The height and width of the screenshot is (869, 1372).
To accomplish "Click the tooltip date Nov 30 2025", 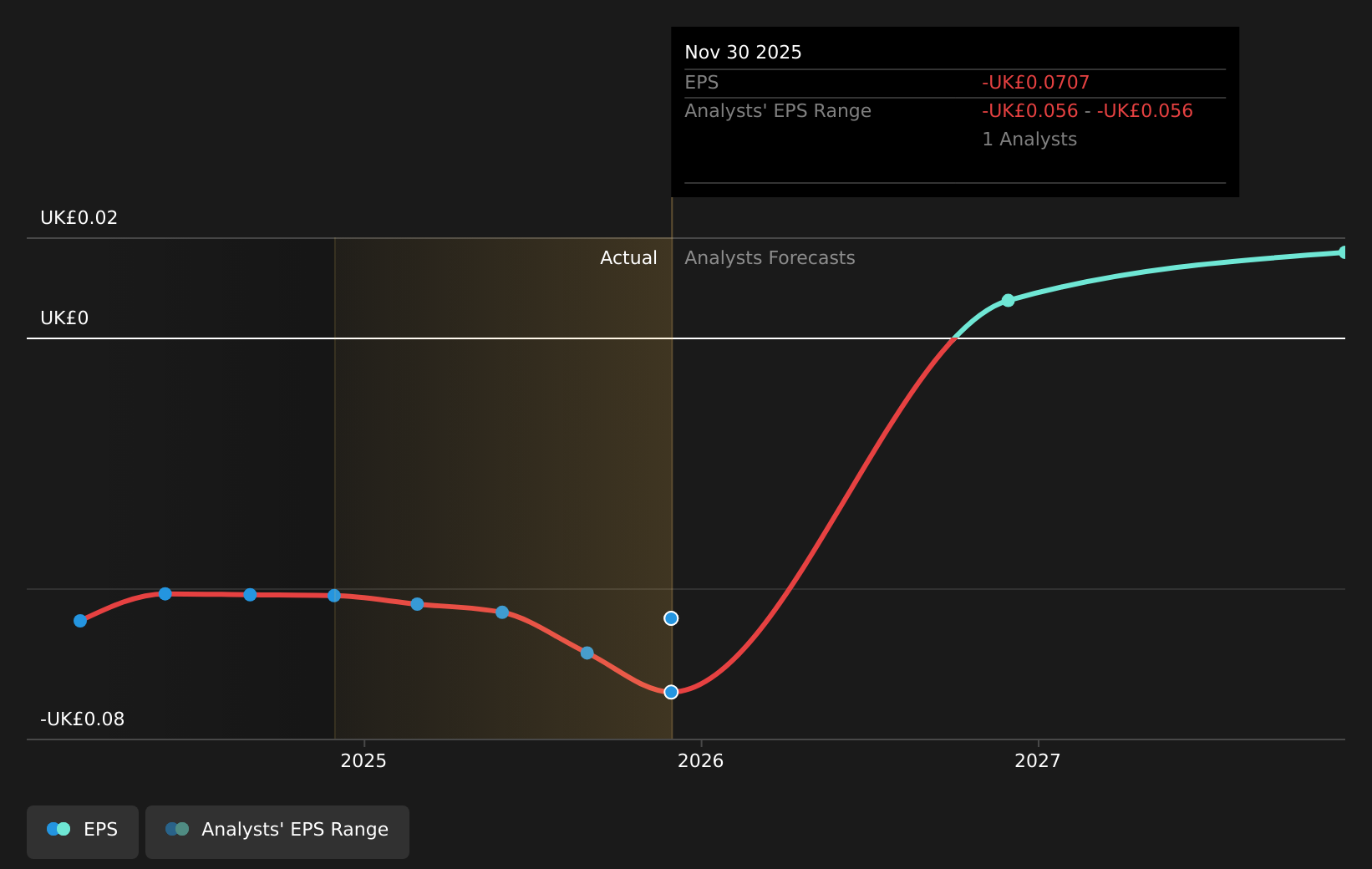I will coord(743,53).
